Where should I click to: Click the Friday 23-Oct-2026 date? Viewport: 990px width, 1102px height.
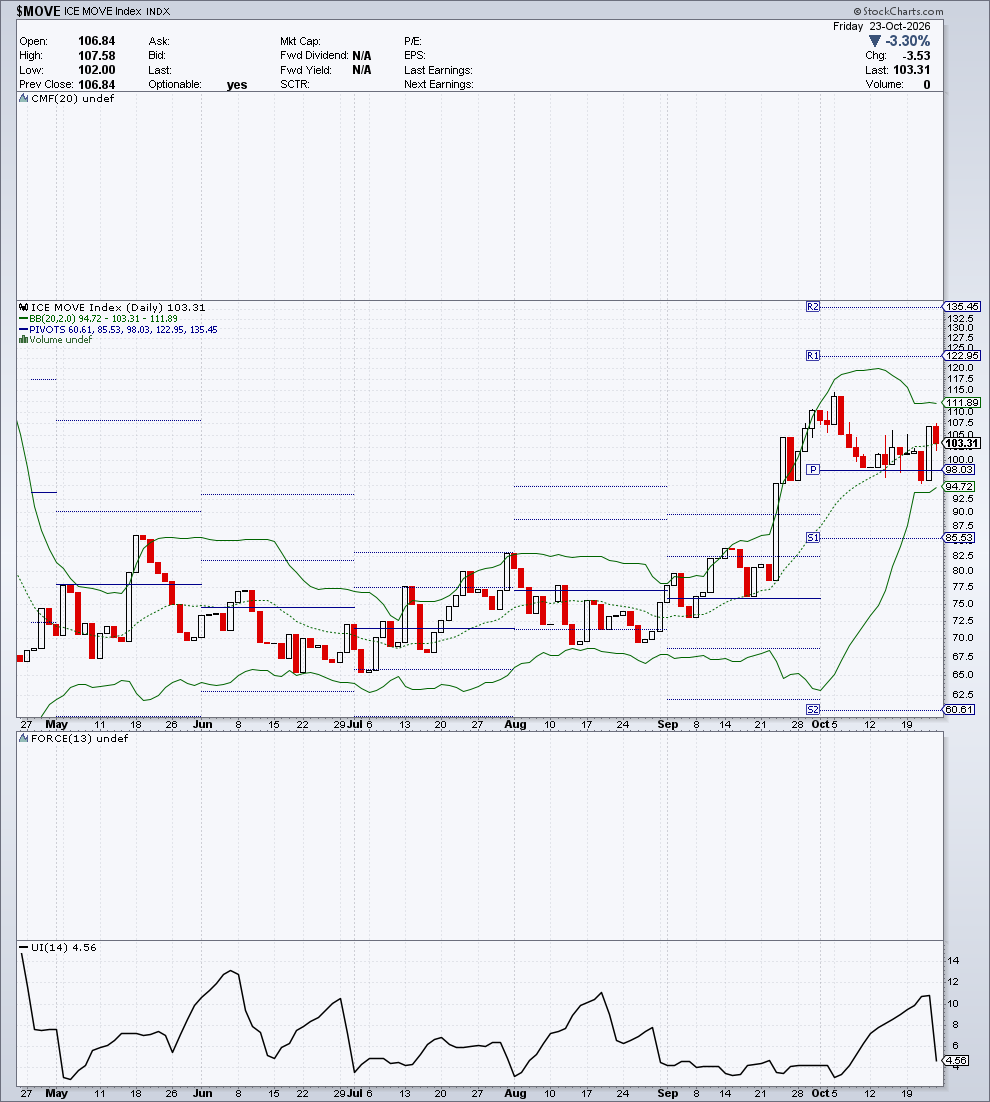(882, 26)
